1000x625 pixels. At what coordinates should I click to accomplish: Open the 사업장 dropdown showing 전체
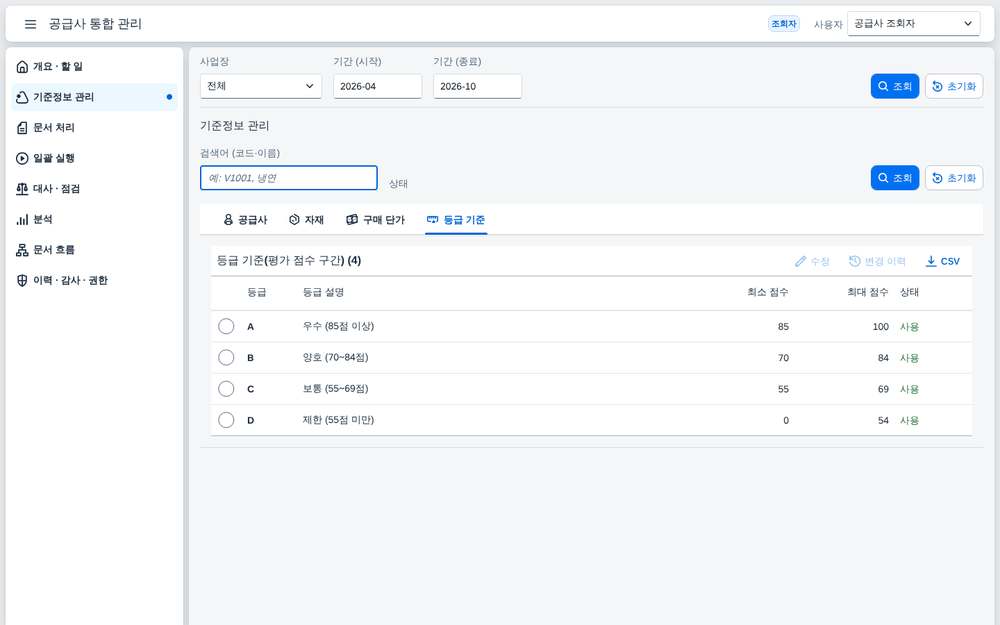(x=261, y=86)
